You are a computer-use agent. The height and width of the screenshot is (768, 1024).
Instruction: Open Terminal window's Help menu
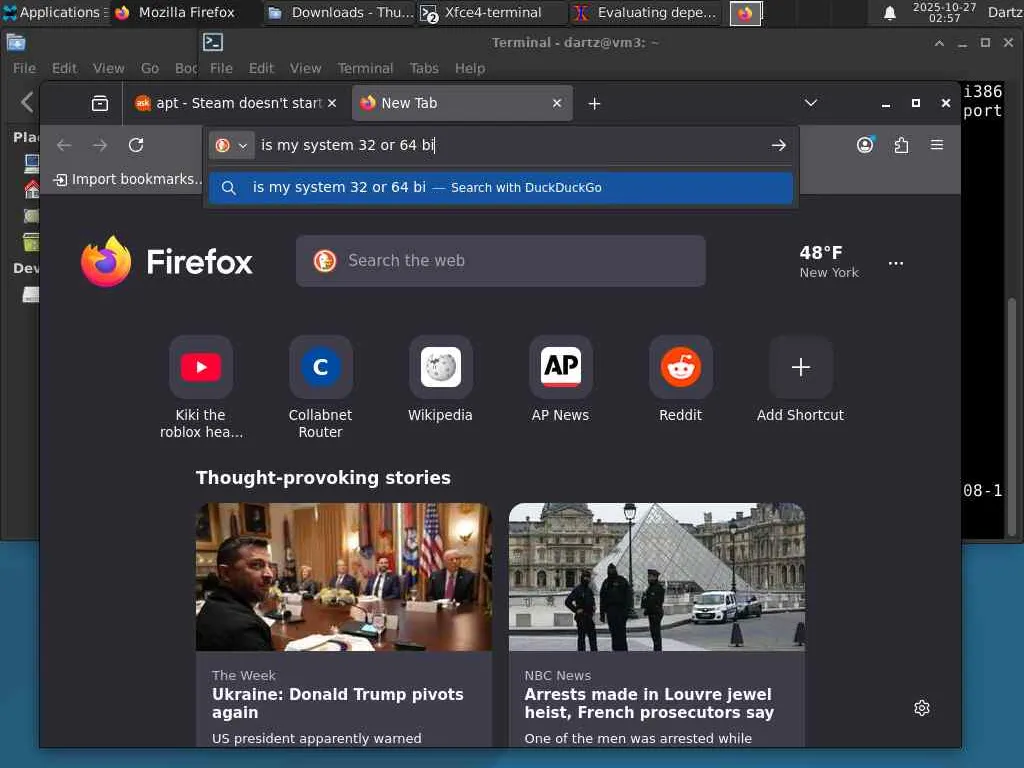tap(470, 68)
